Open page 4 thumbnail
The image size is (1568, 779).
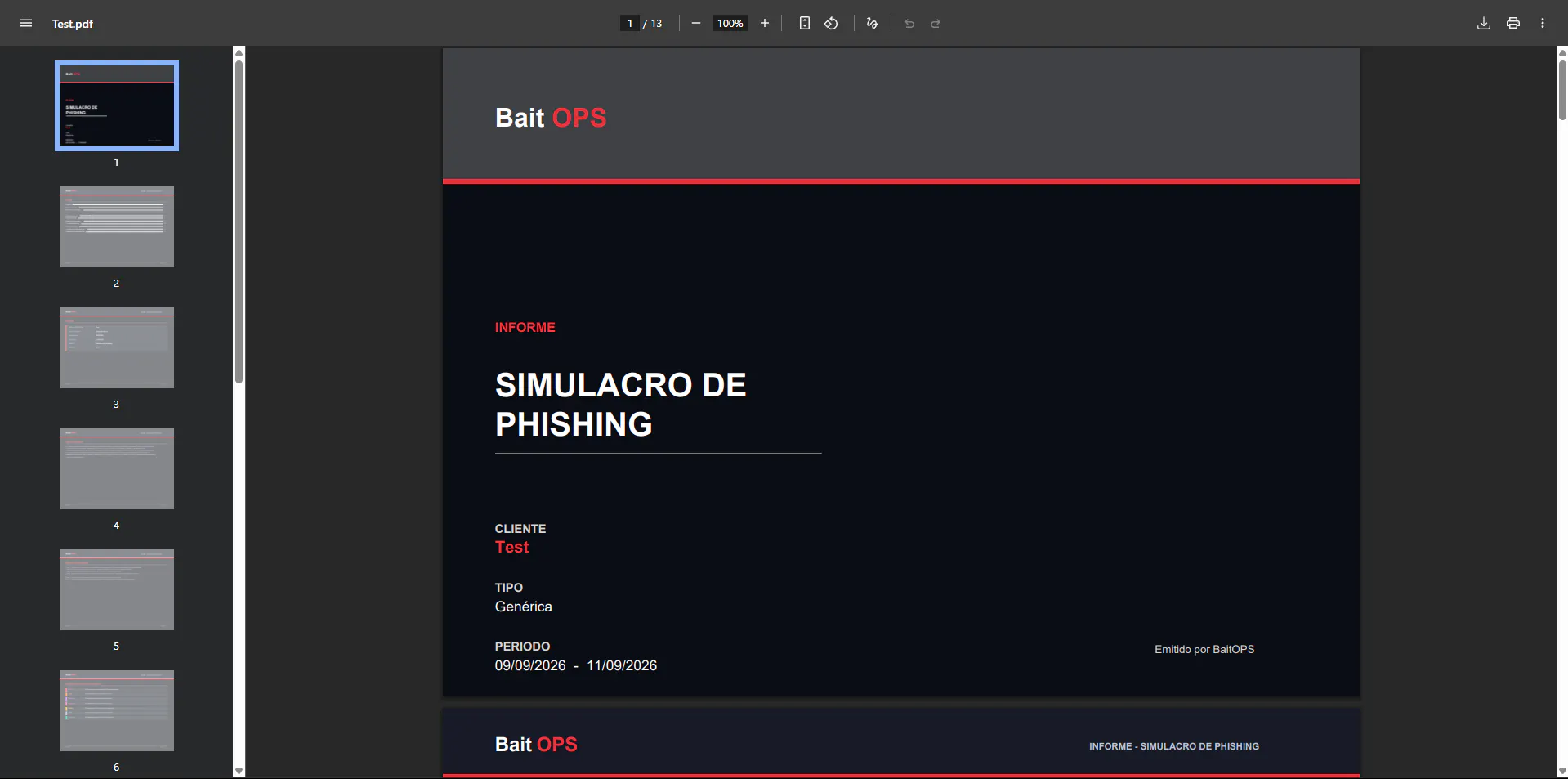[x=117, y=468]
